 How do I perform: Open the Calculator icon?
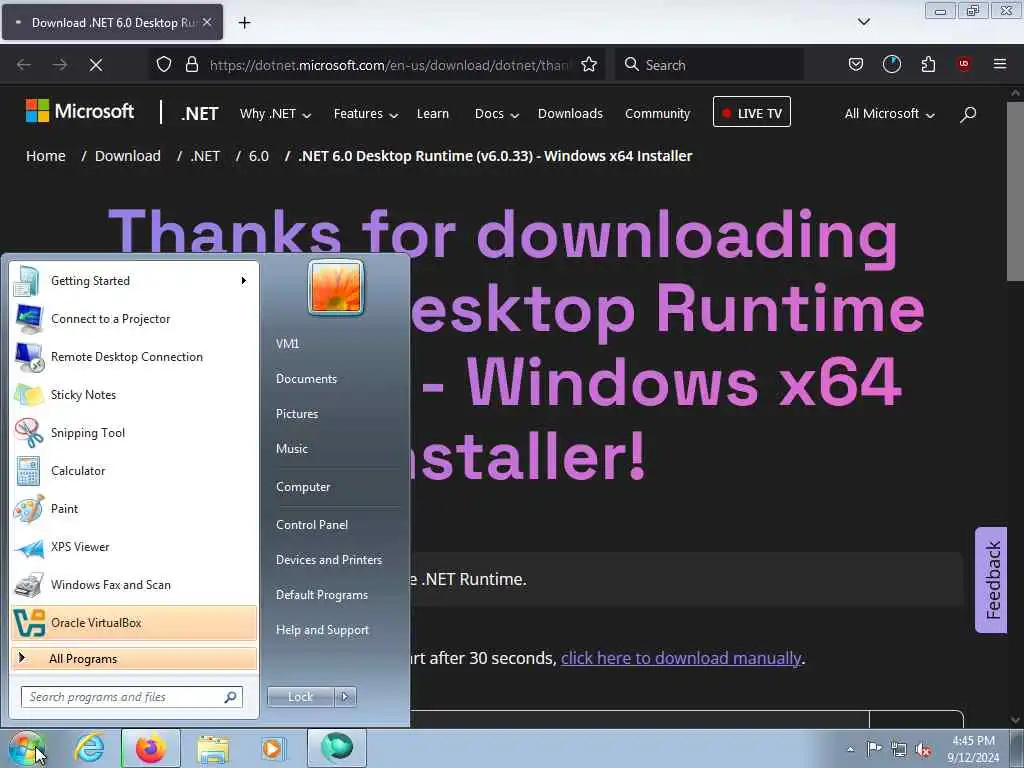(28, 470)
